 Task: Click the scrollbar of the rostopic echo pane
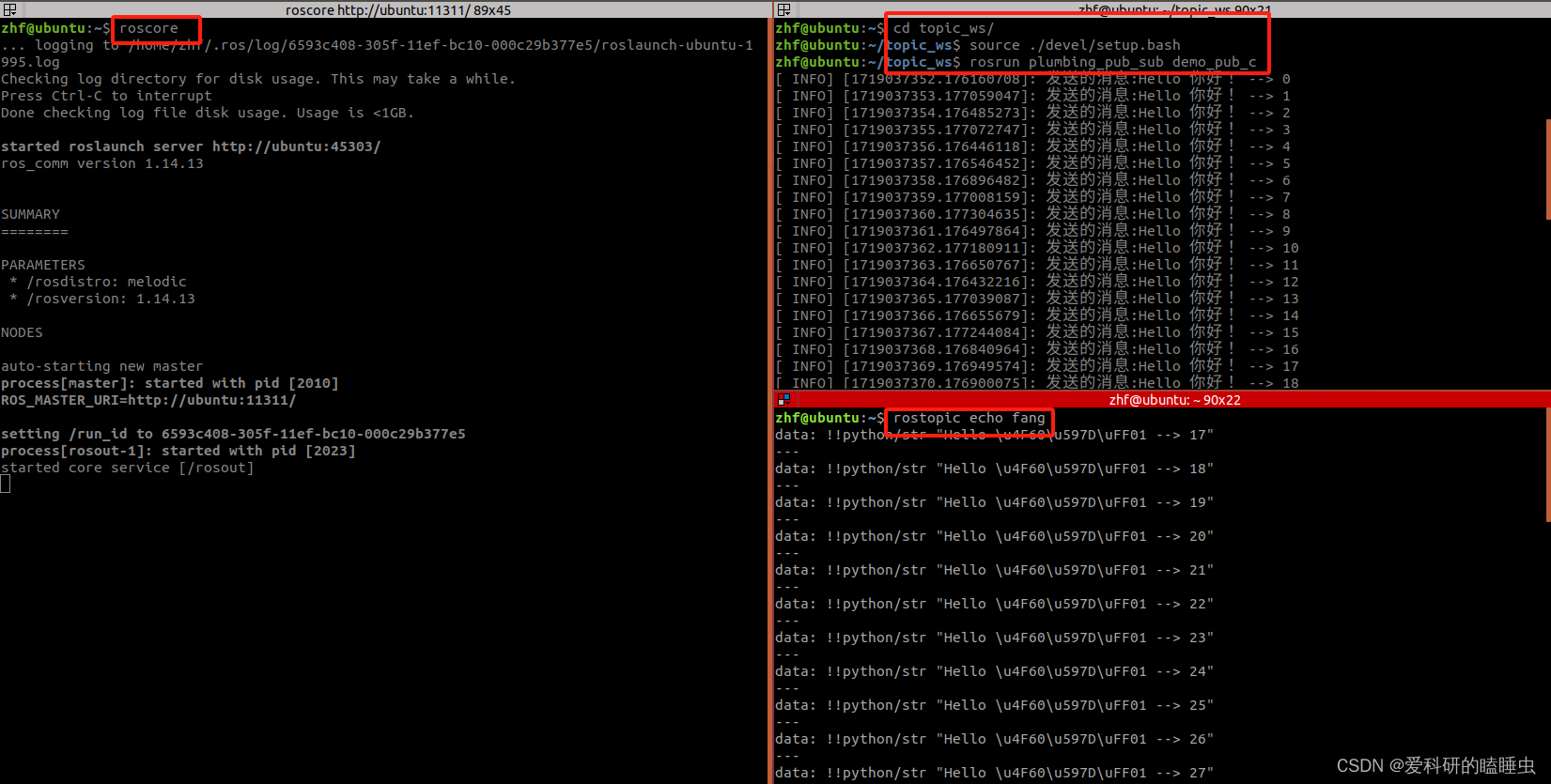click(1547, 465)
